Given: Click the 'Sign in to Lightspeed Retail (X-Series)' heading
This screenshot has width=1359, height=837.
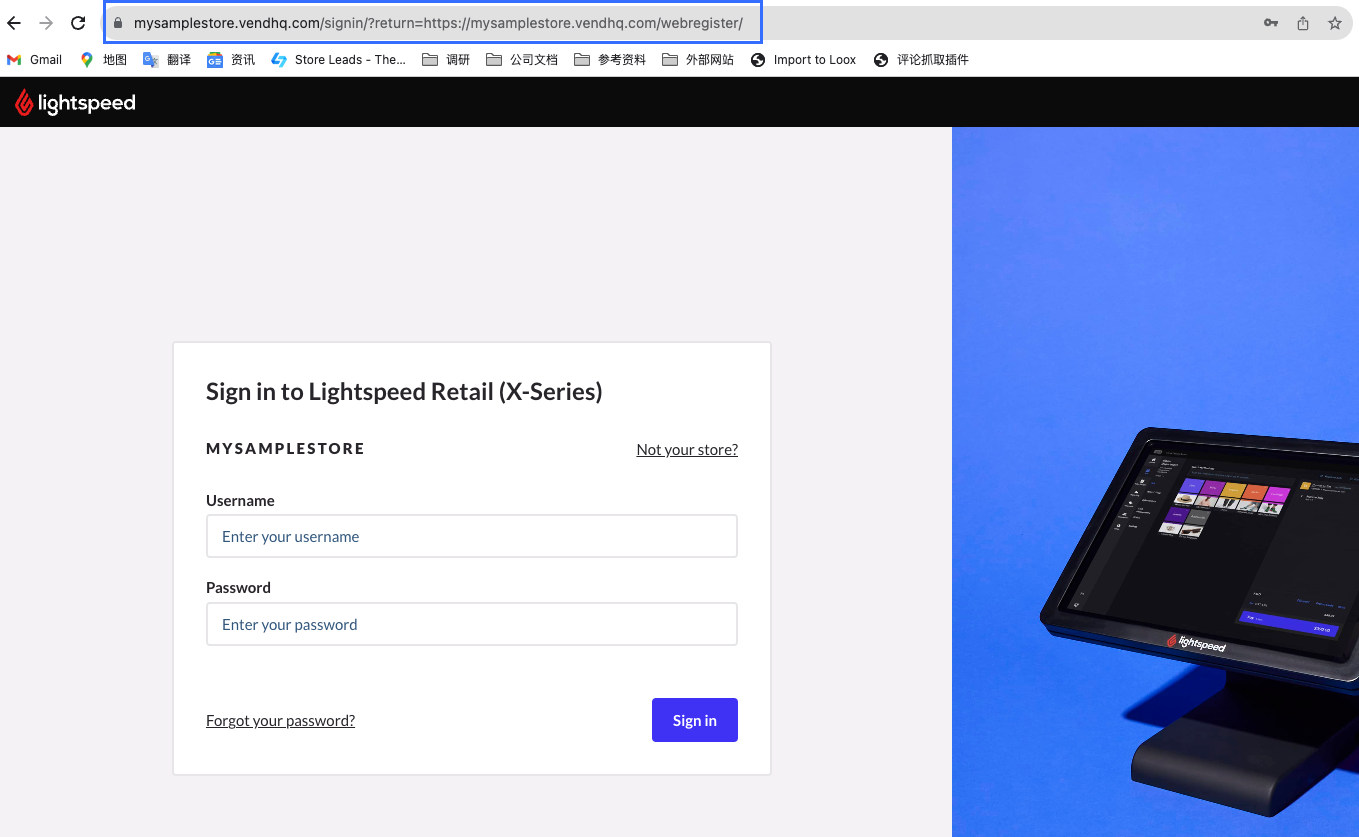Looking at the screenshot, I should 404,391.
